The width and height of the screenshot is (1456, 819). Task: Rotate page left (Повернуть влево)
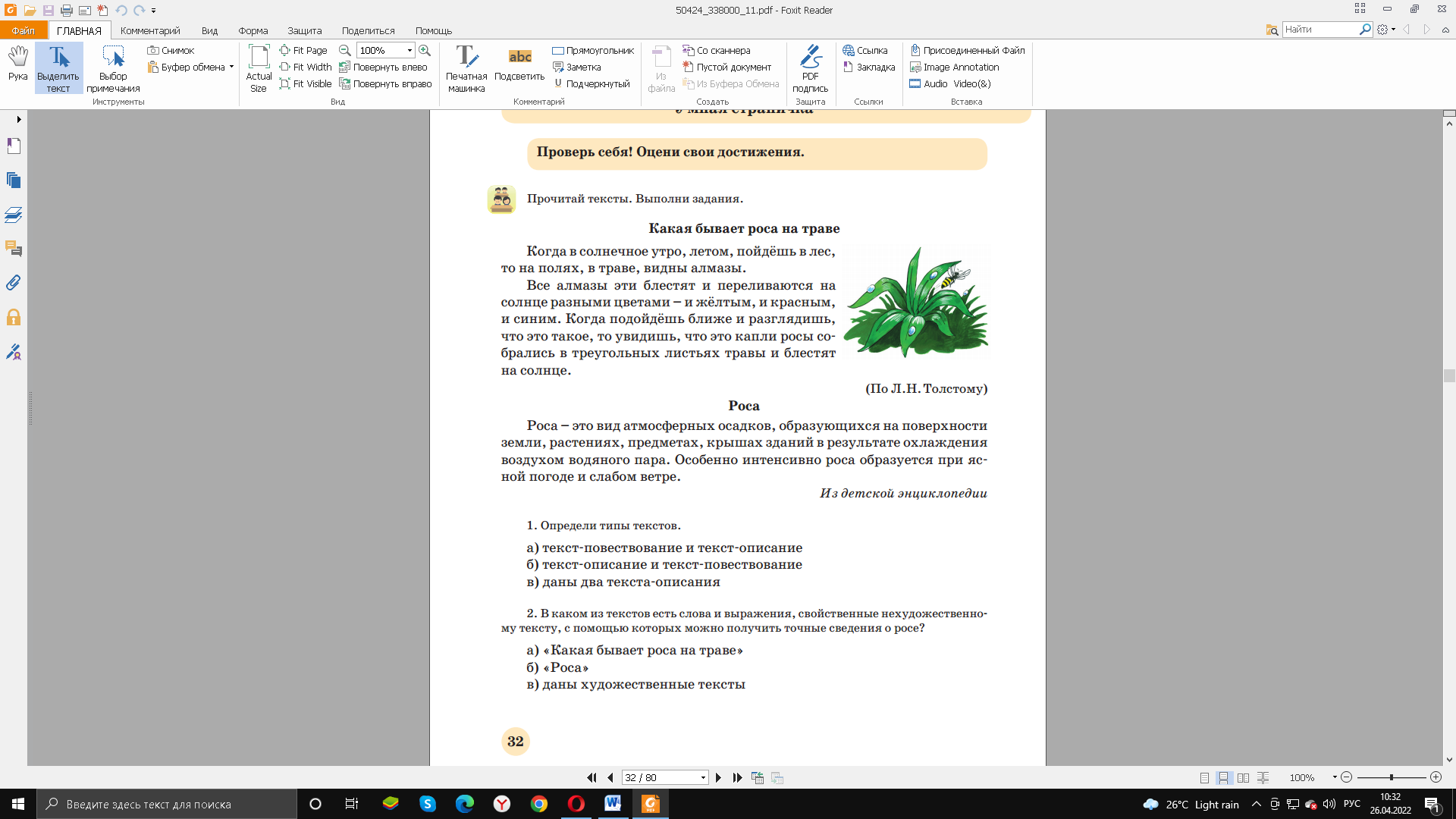coord(383,67)
